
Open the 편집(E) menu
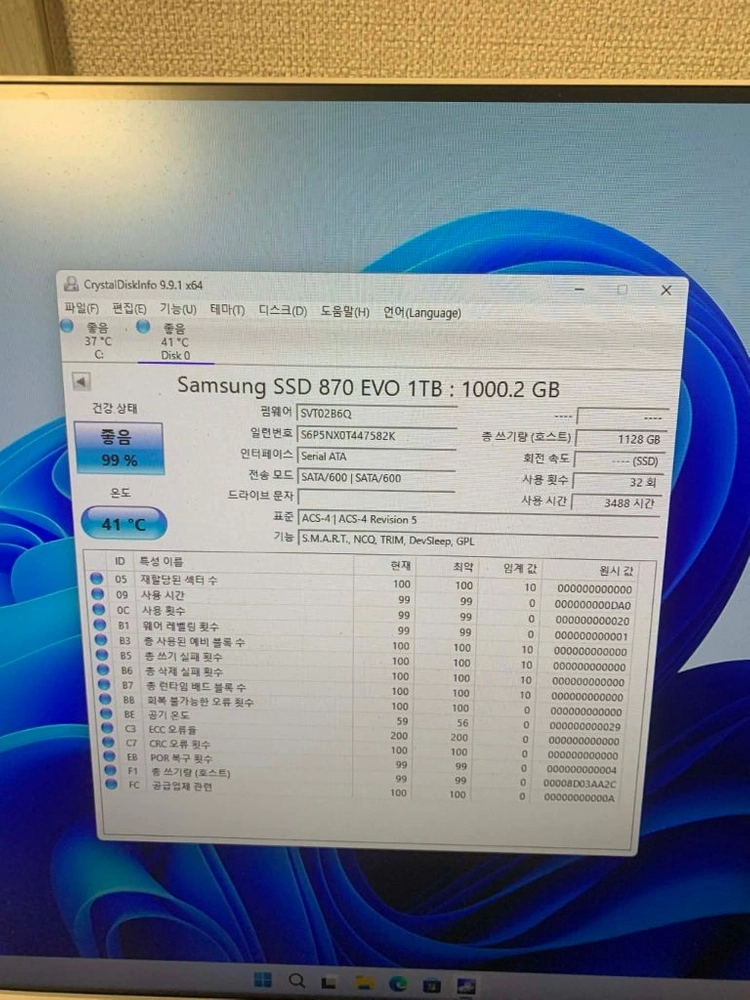[129, 309]
